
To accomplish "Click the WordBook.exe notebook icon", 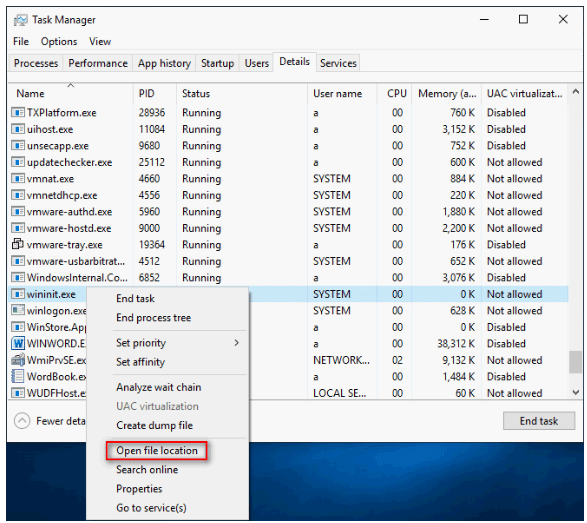I will [18, 376].
